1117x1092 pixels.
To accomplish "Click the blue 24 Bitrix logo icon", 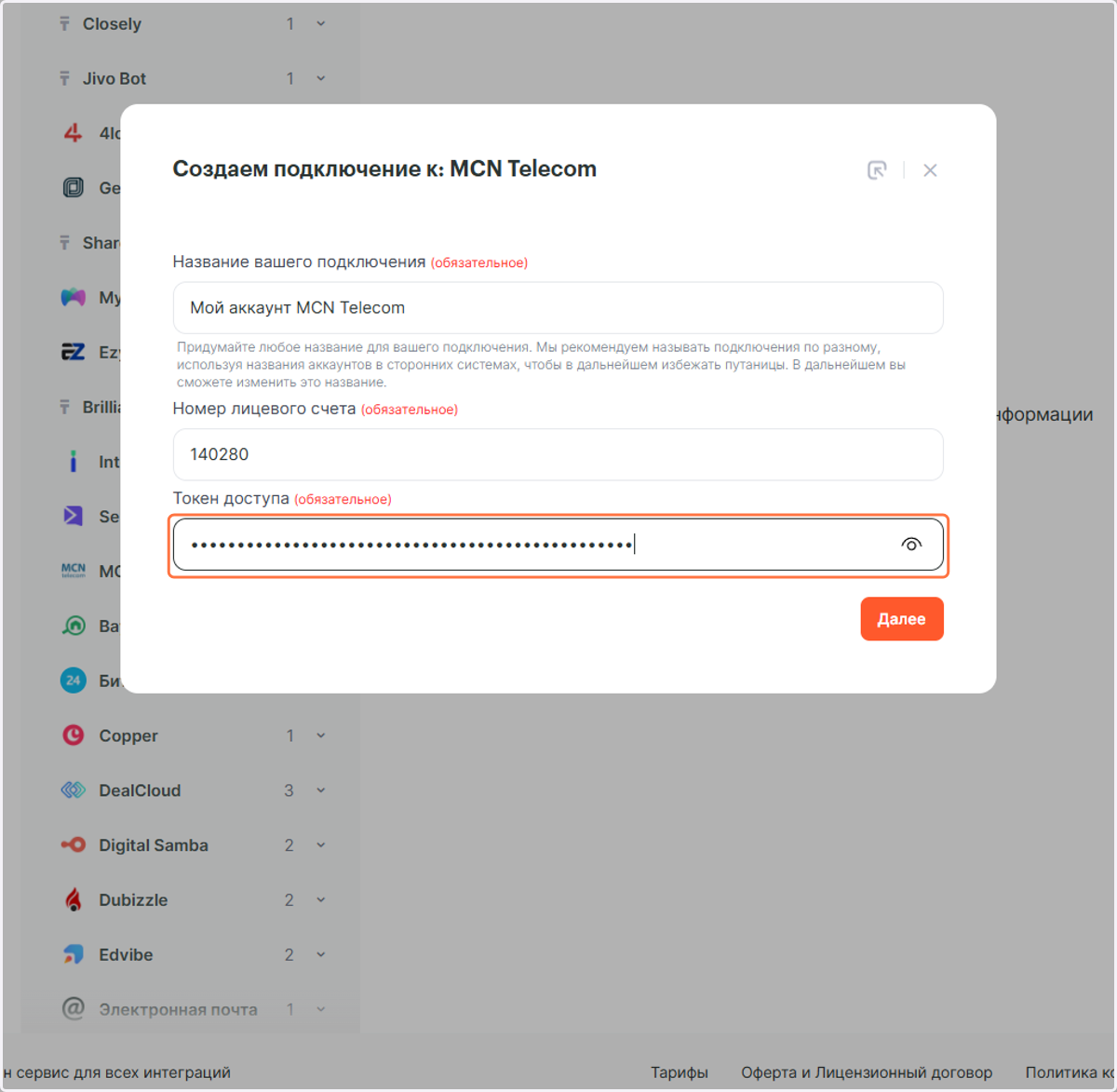I will [x=74, y=681].
